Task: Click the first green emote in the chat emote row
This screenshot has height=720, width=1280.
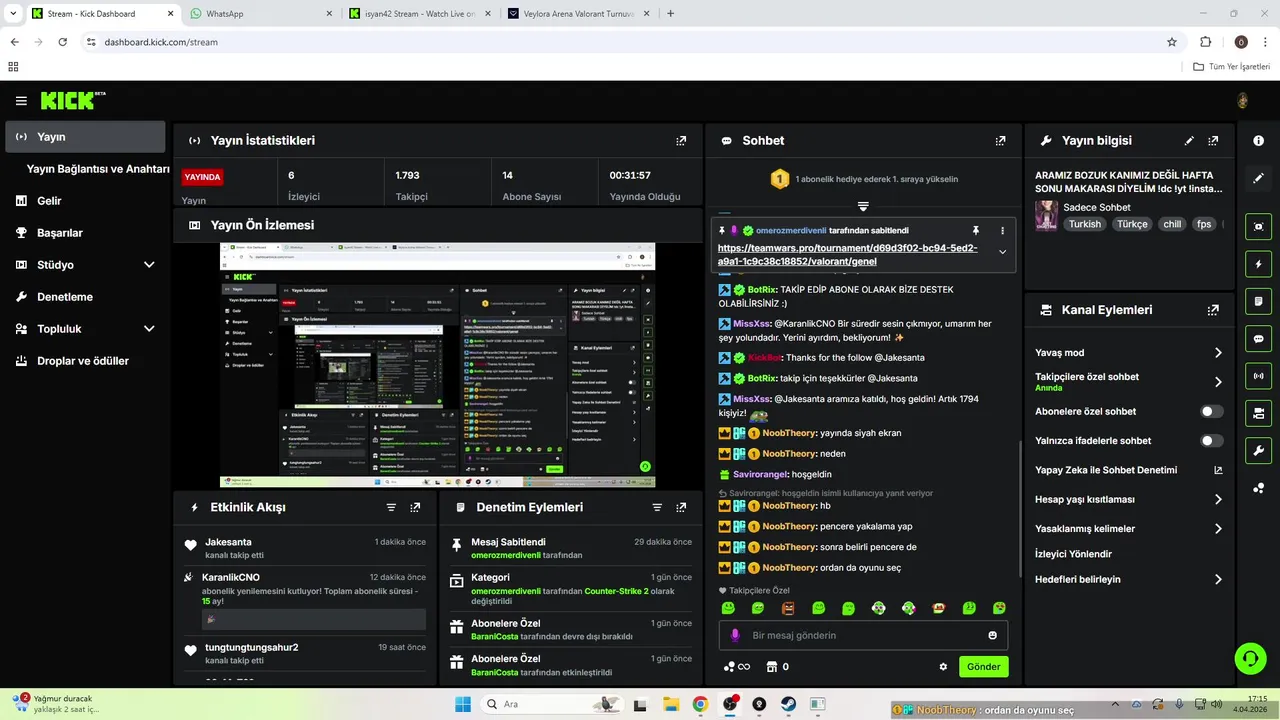Action: coord(729,608)
